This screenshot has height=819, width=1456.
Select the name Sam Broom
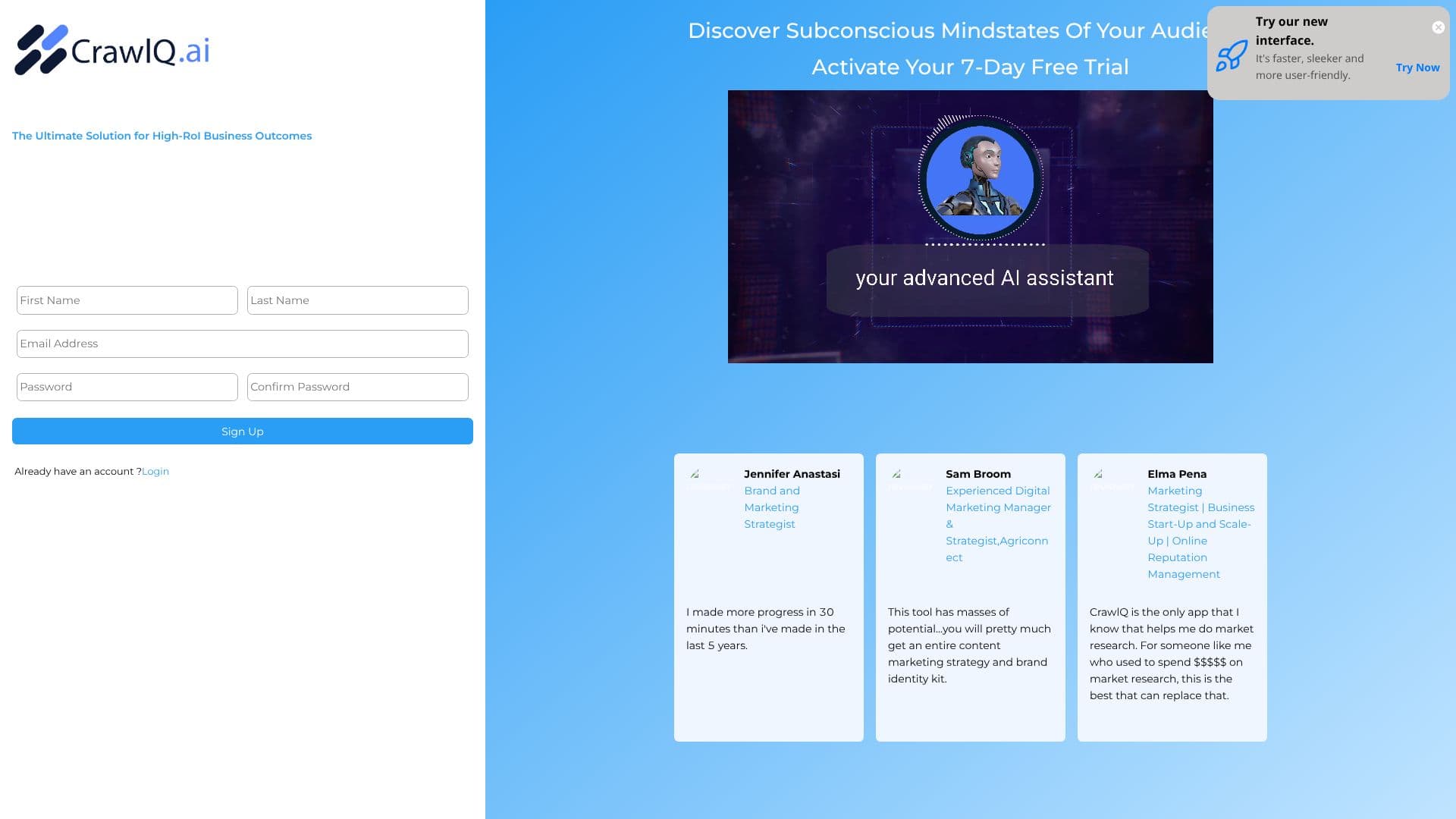978,474
